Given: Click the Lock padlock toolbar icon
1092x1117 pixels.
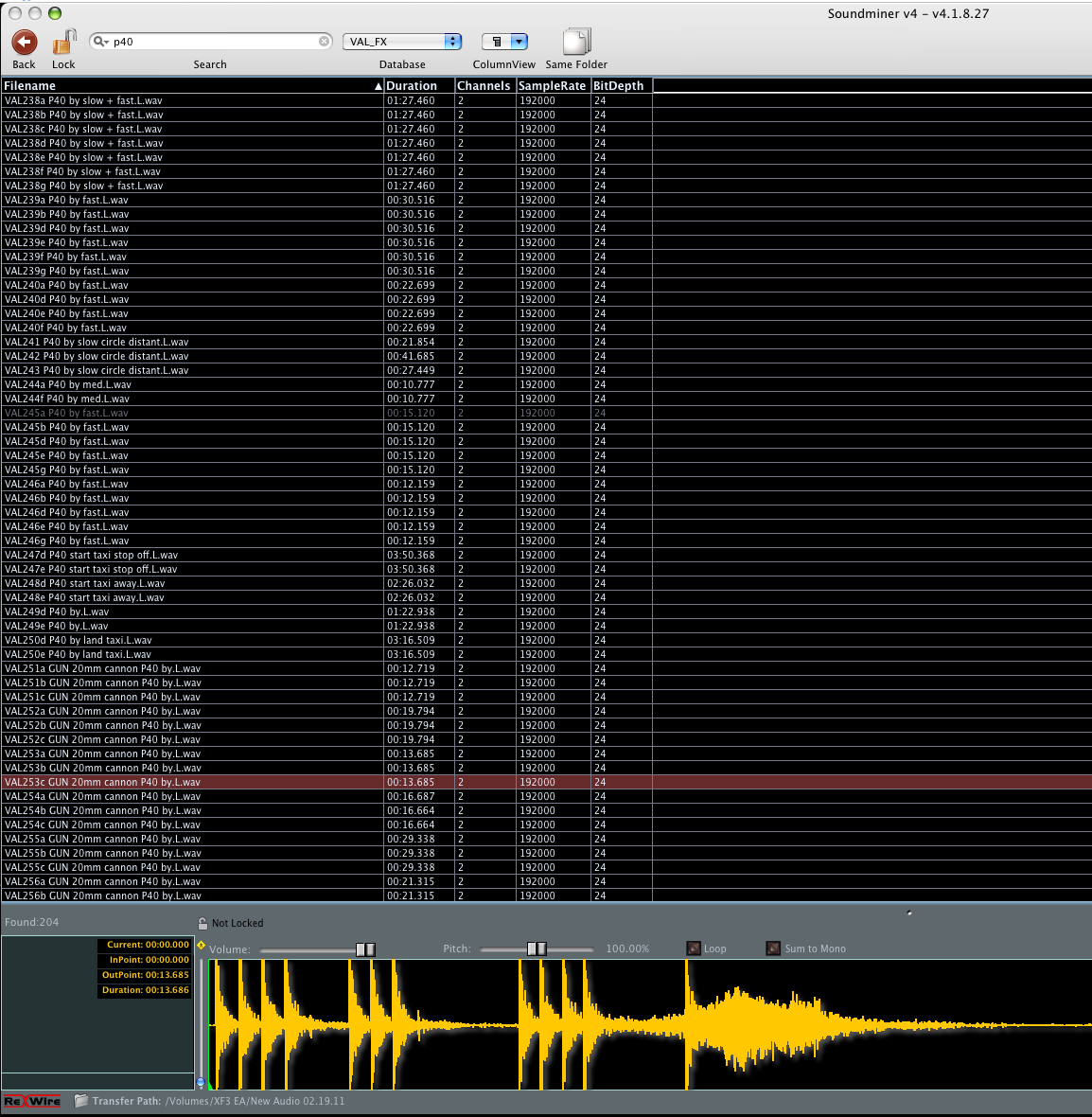Looking at the screenshot, I should pos(64,42).
